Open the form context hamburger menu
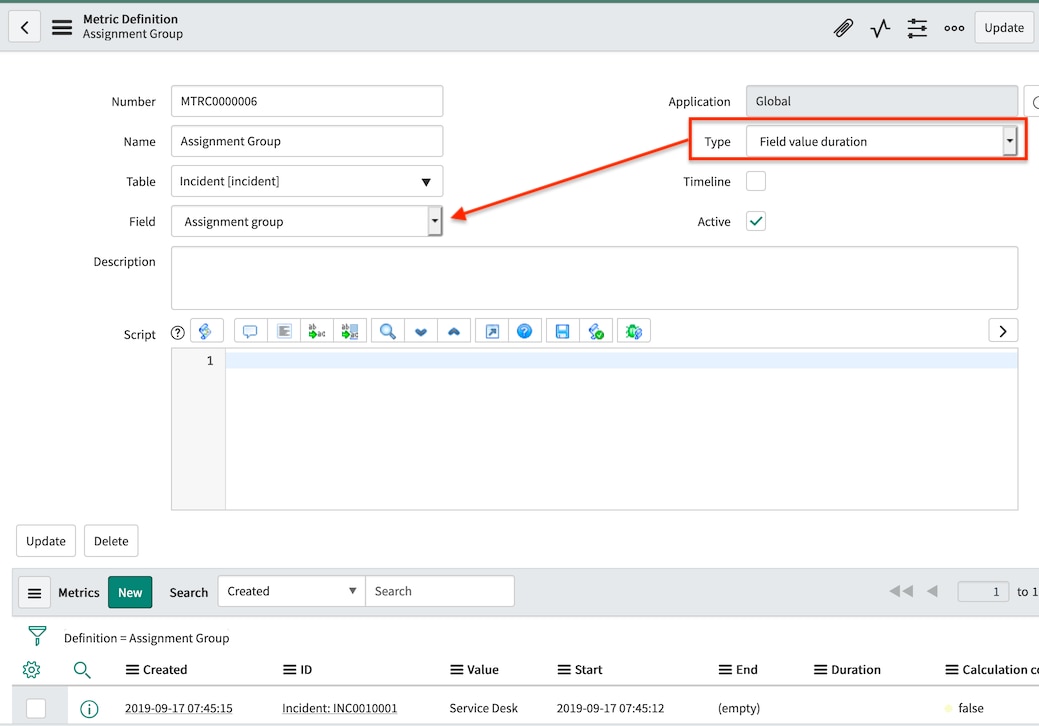This screenshot has width=1039, height=726. click(62, 27)
